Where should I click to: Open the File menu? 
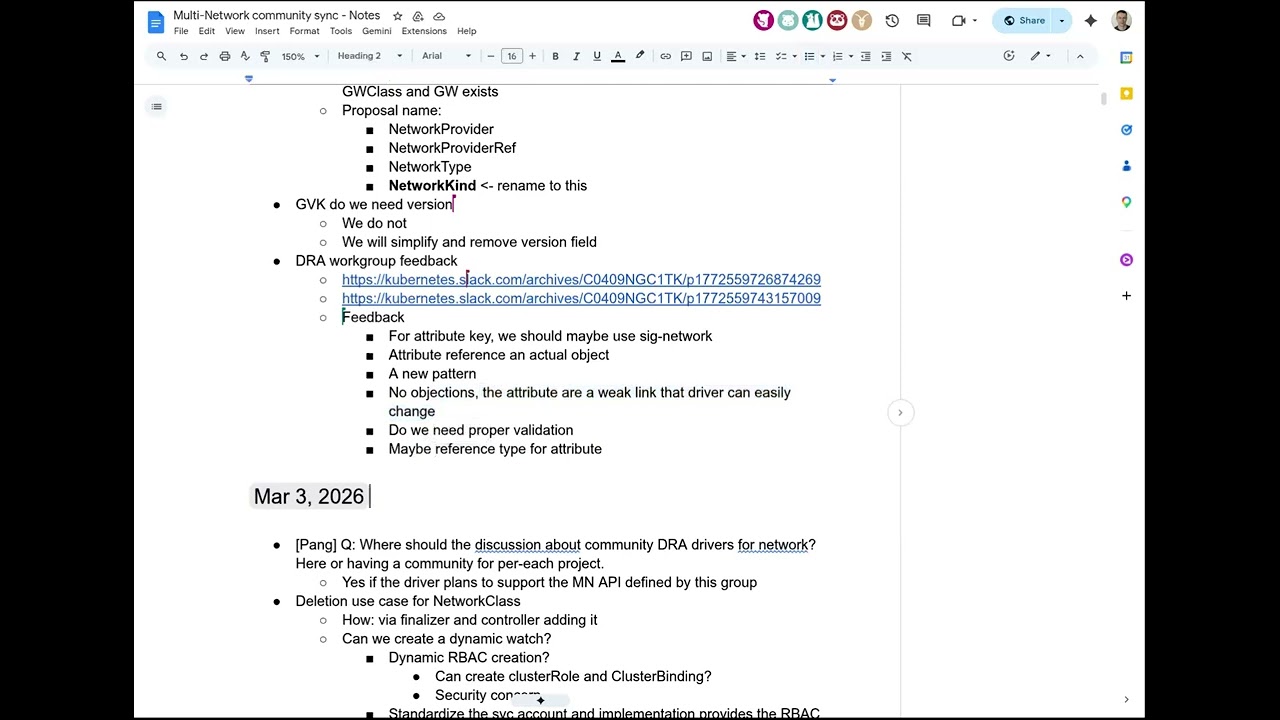coord(181,31)
